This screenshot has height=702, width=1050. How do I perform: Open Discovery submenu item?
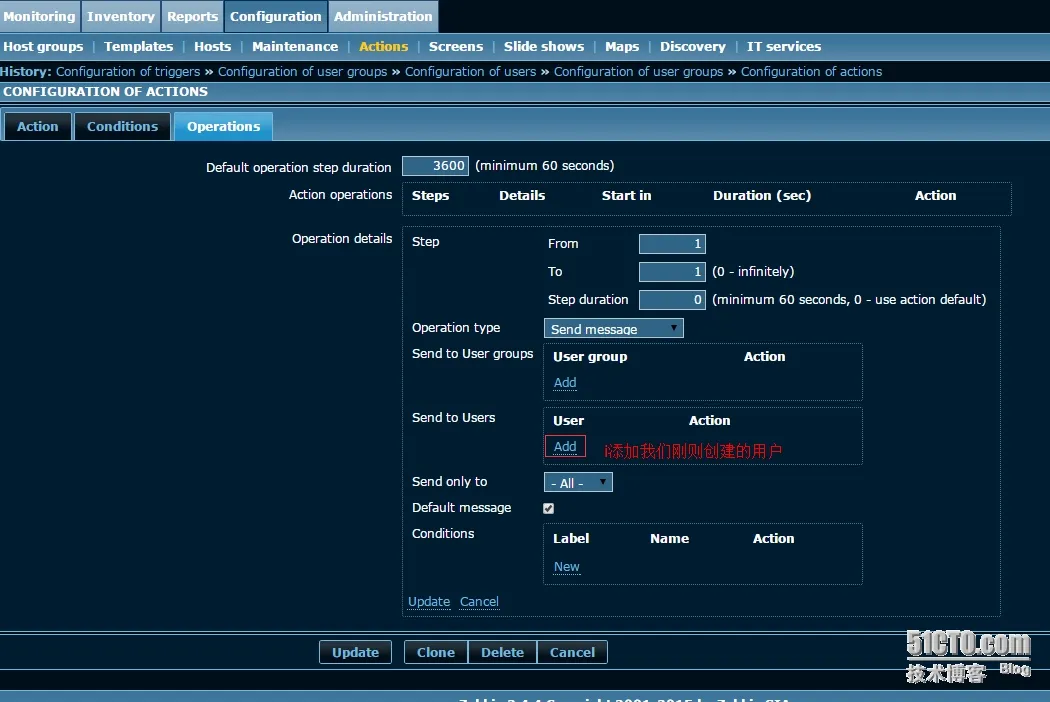692,46
